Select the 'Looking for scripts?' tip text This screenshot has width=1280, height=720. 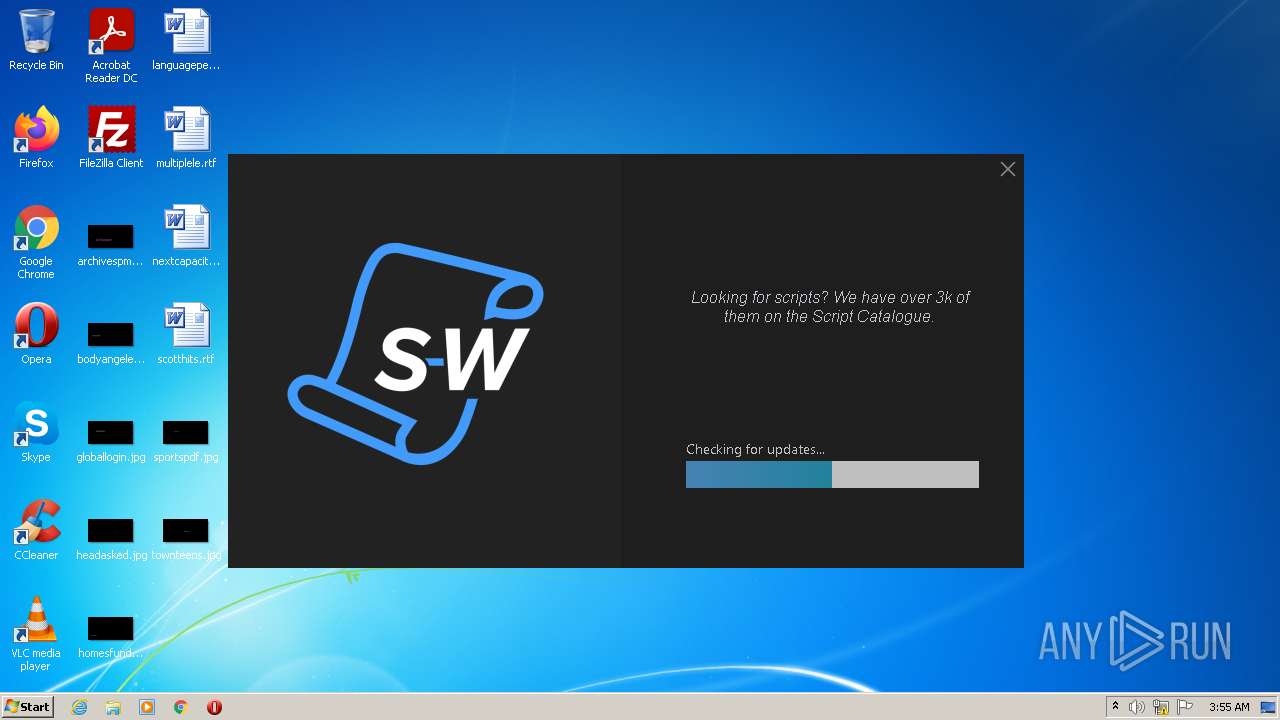(830, 307)
